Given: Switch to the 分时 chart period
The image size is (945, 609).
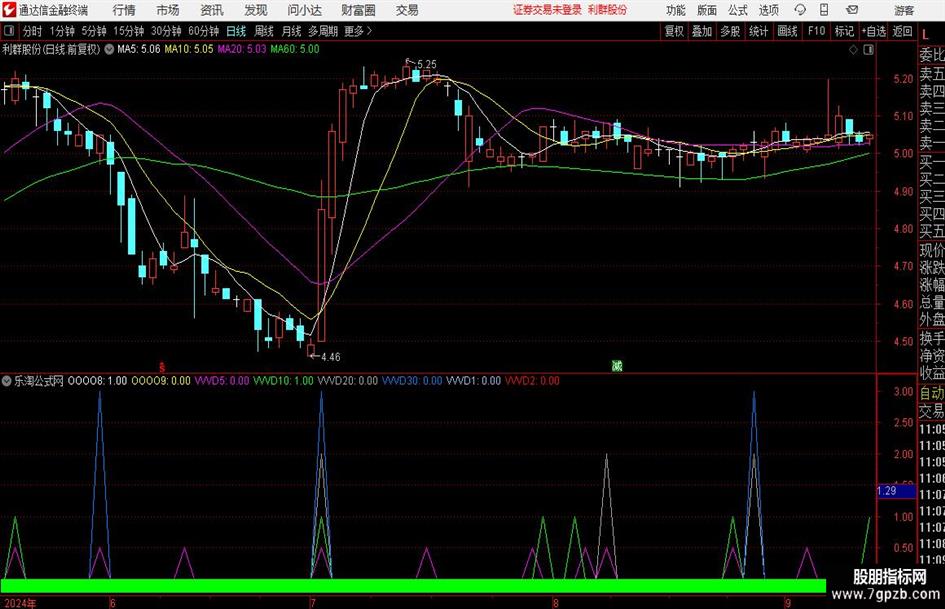Looking at the screenshot, I should (32, 31).
